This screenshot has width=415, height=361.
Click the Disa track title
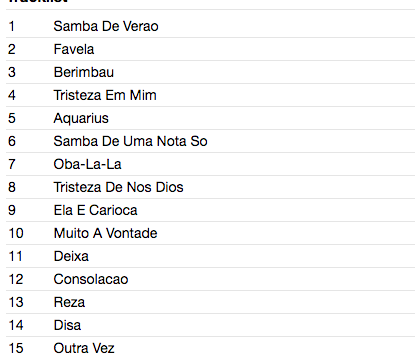(67, 325)
